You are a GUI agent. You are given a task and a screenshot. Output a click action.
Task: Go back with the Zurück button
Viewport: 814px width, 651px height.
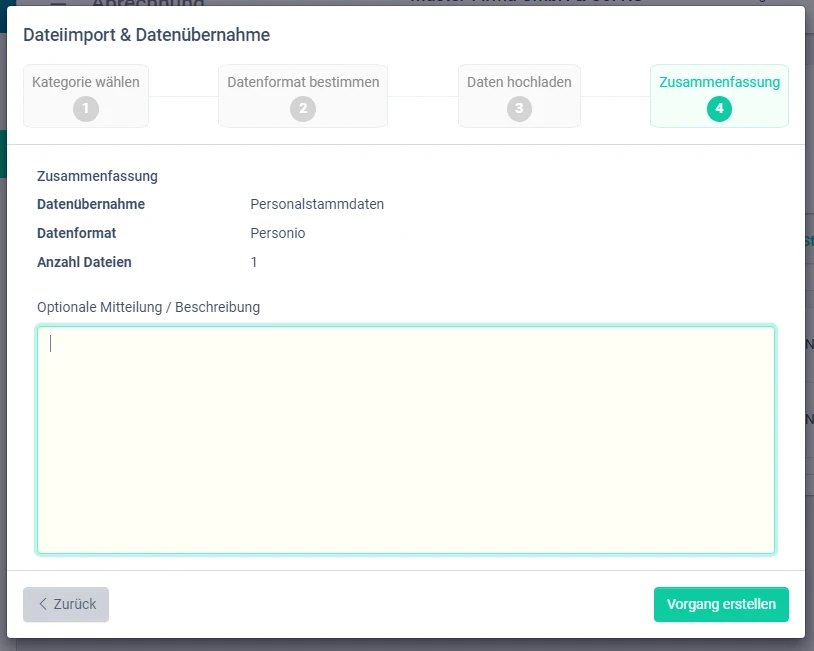[66, 604]
